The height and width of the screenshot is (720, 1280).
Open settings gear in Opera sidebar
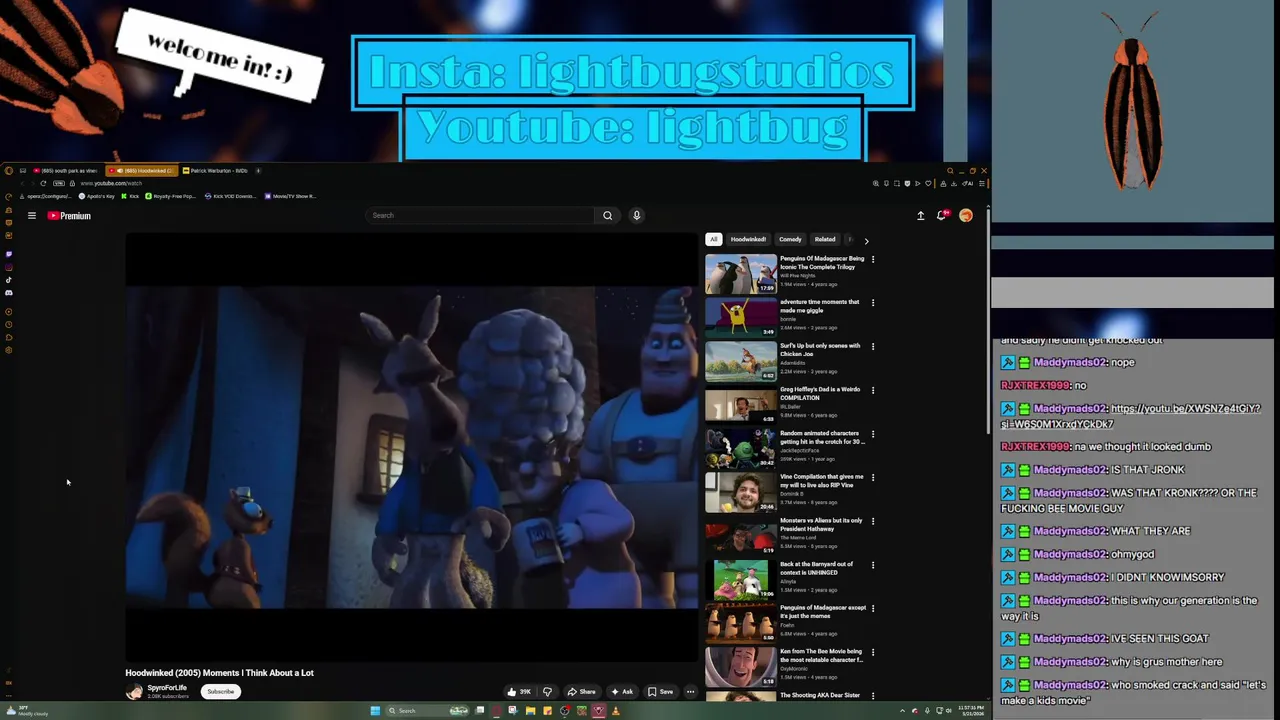tap(9, 350)
